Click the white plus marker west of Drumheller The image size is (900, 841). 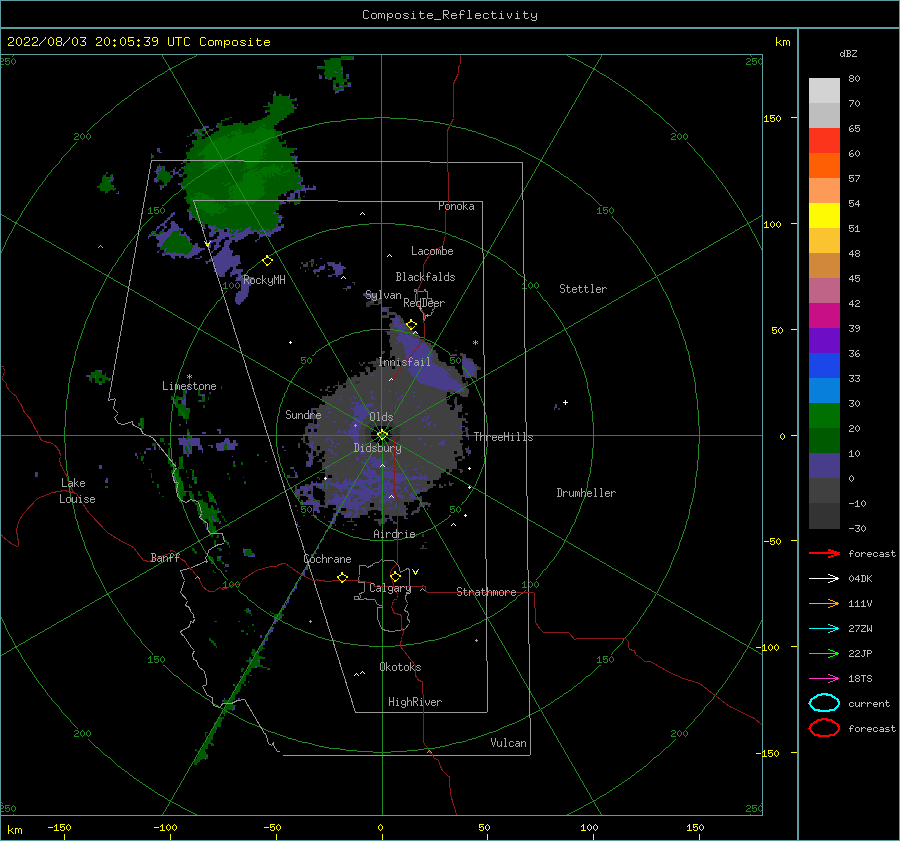tap(565, 402)
